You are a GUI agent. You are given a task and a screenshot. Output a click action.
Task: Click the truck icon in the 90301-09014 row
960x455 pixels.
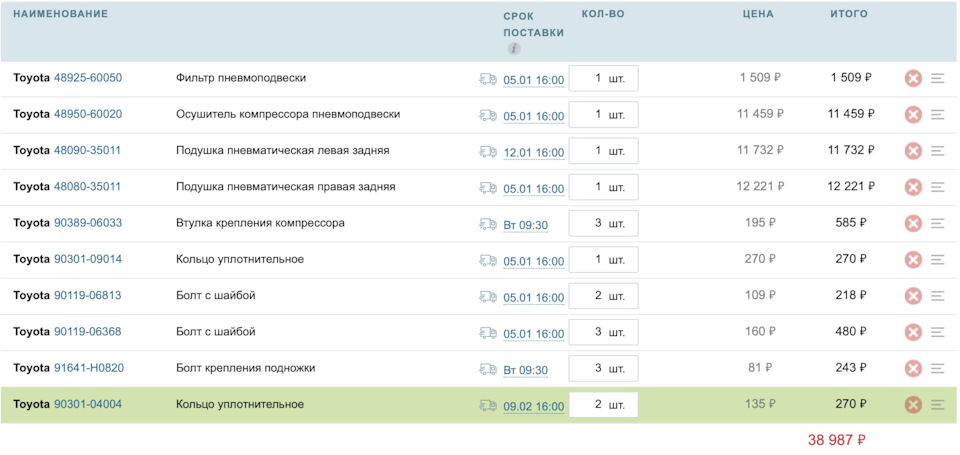(488, 260)
